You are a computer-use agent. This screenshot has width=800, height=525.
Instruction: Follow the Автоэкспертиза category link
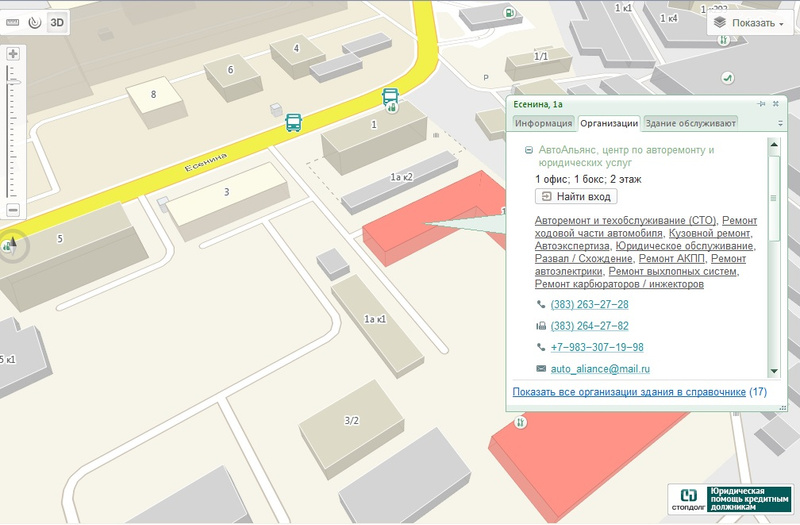[572, 246]
